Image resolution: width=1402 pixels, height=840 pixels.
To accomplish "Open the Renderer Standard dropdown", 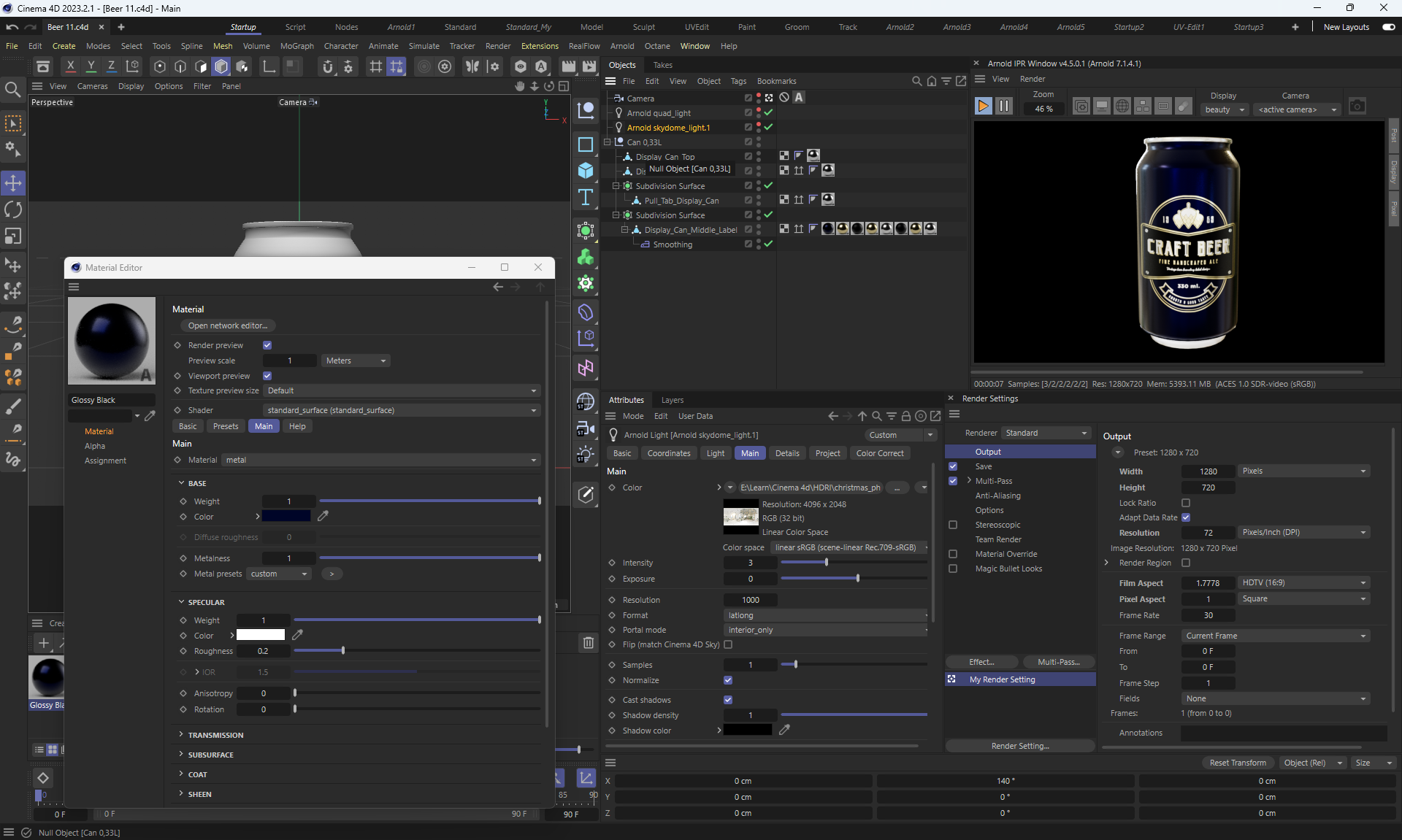I will tap(1046, 433).
